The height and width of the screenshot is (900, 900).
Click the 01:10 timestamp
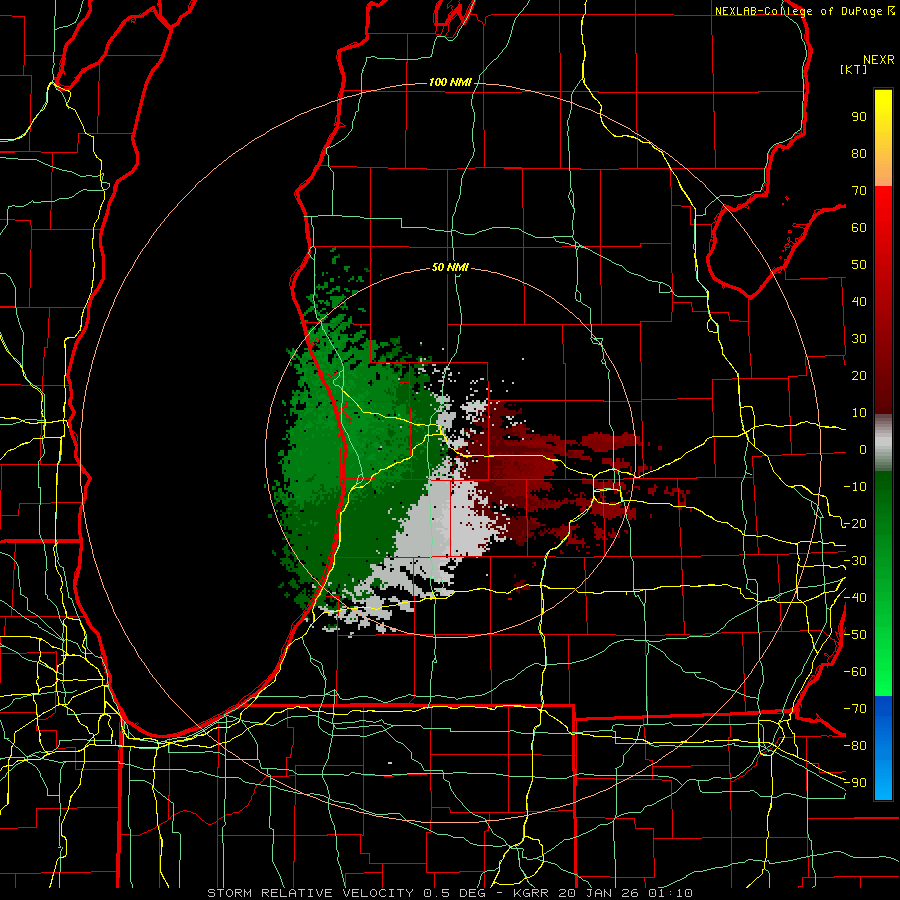(670, 893)
